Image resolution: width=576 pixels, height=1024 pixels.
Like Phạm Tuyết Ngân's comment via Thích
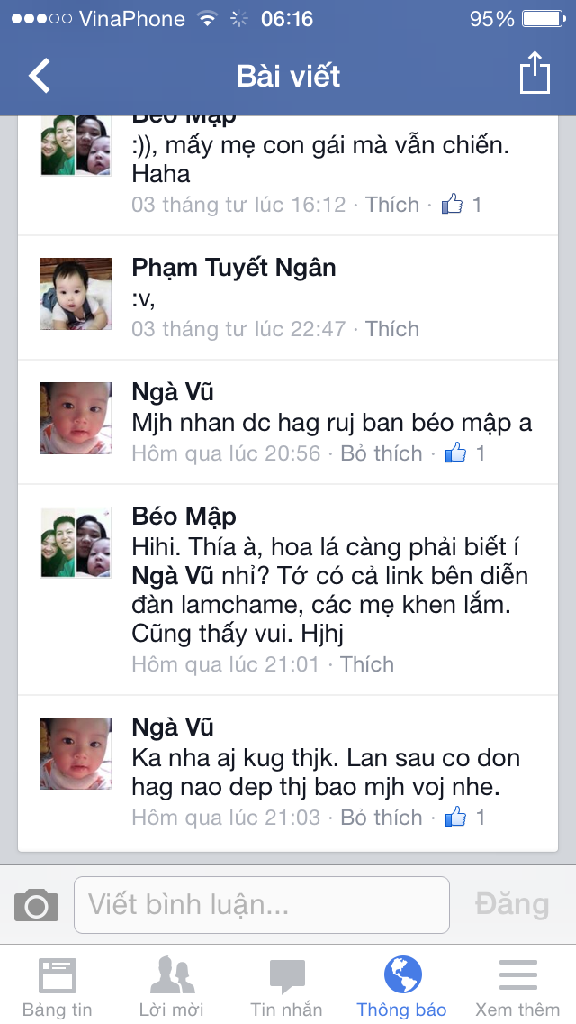tap(392, 328)
